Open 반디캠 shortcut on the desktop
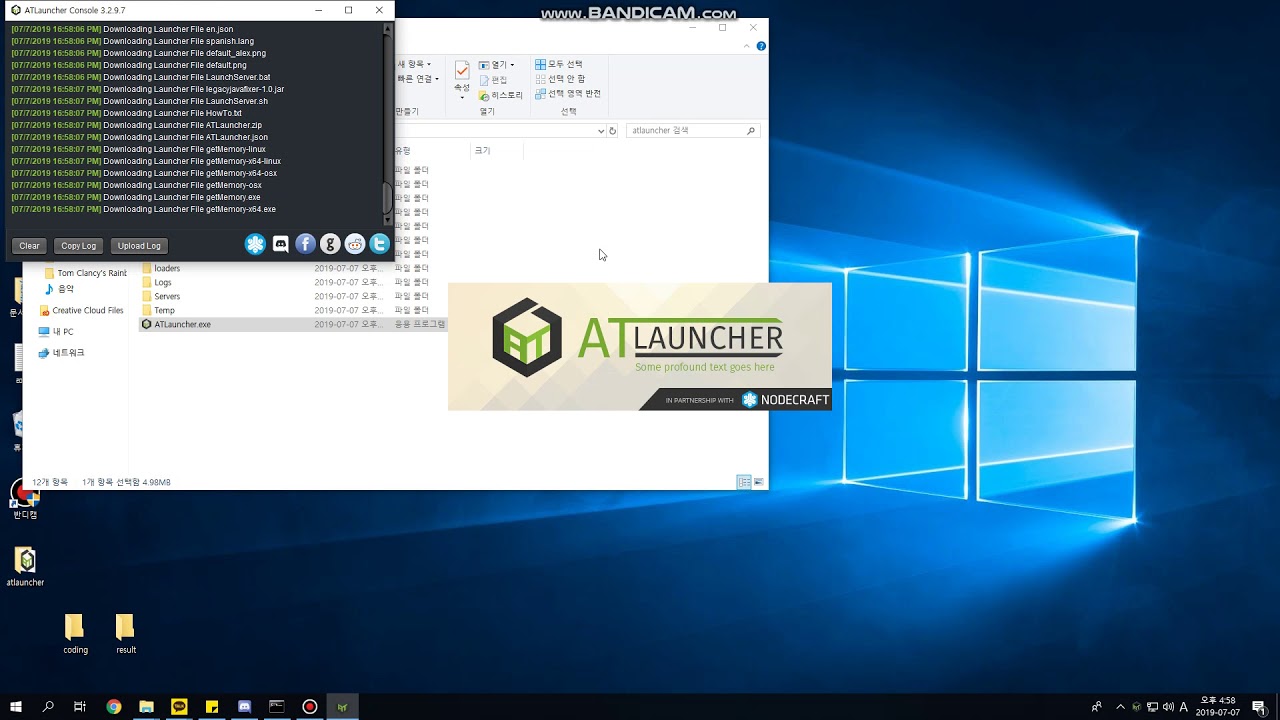 click(25, 499)
